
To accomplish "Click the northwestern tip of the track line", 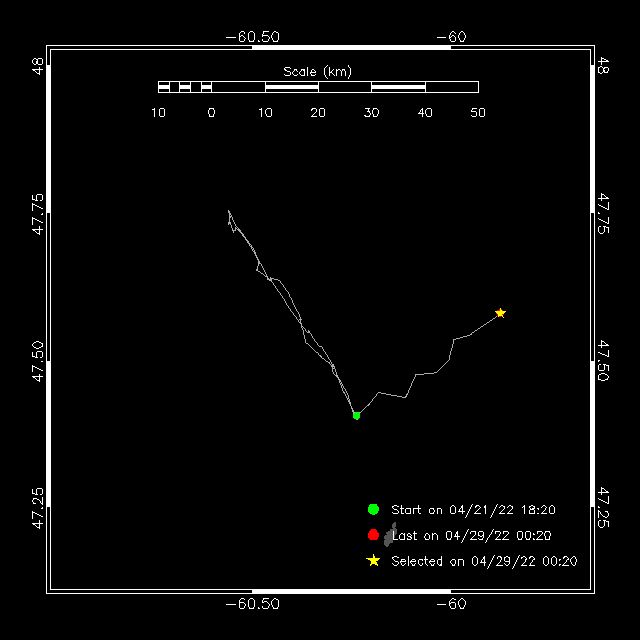I will pos(229,212).
